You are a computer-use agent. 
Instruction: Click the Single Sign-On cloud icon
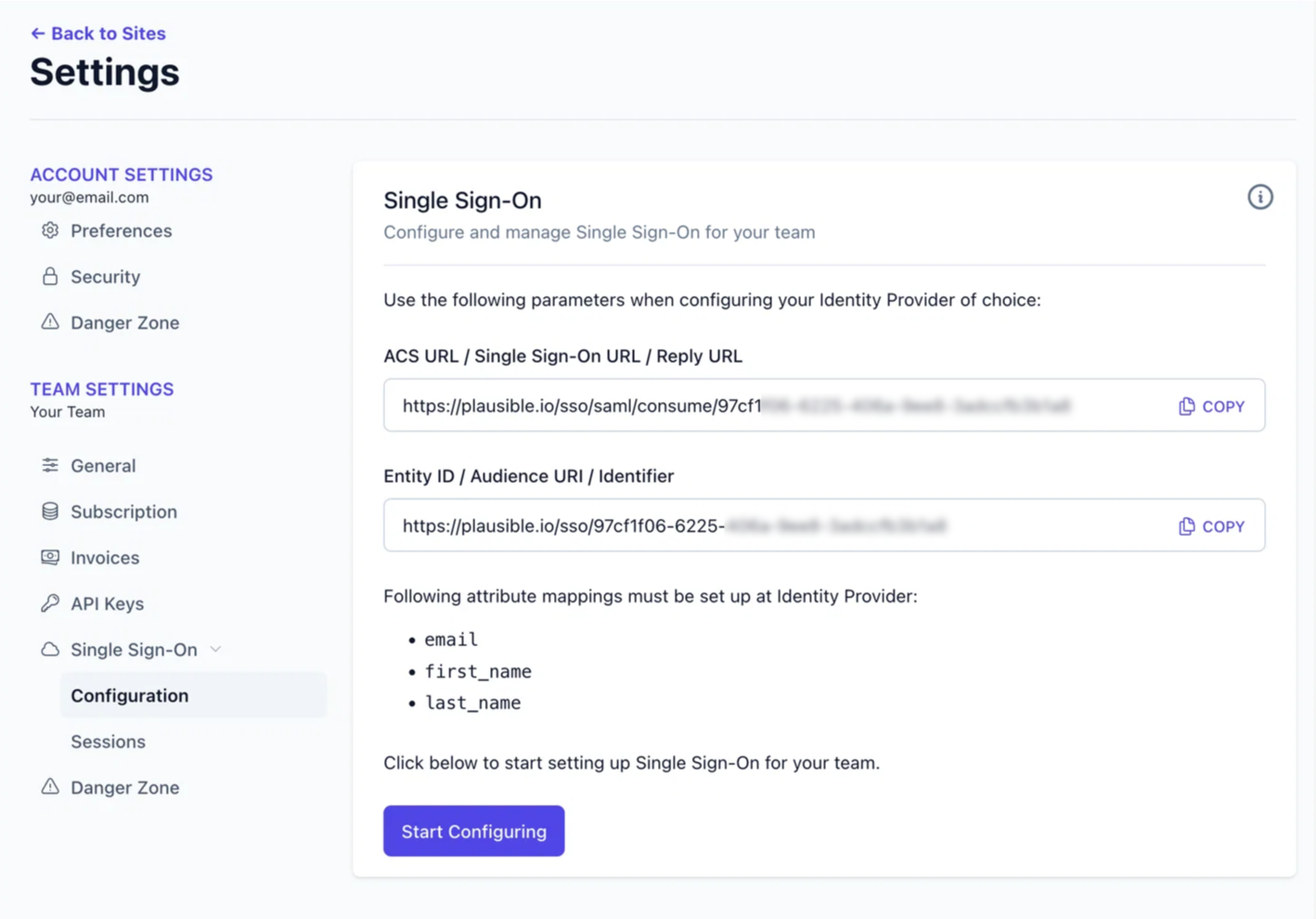tap(50, 650)
